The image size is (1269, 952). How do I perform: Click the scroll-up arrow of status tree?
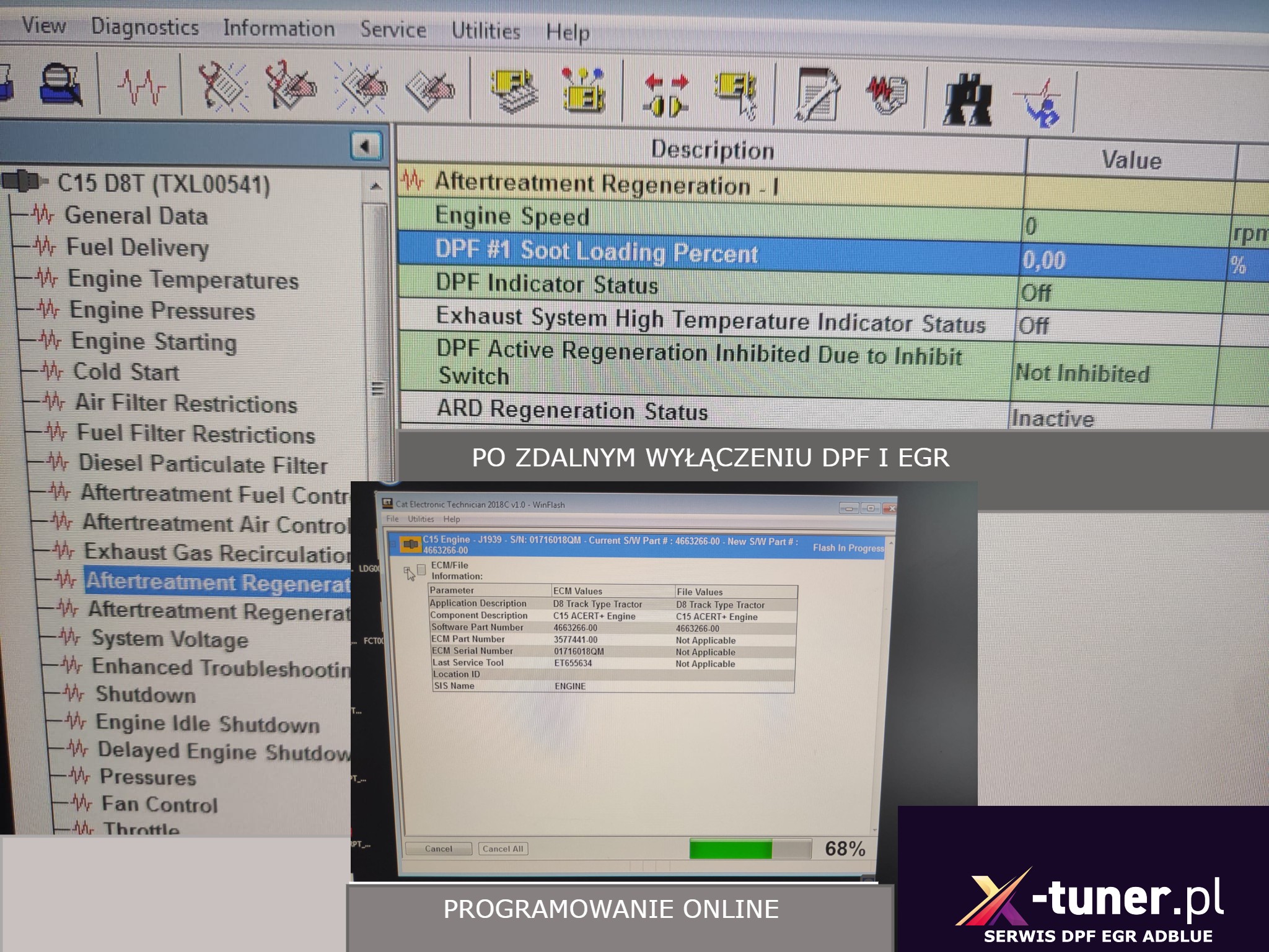pos(375,186)
